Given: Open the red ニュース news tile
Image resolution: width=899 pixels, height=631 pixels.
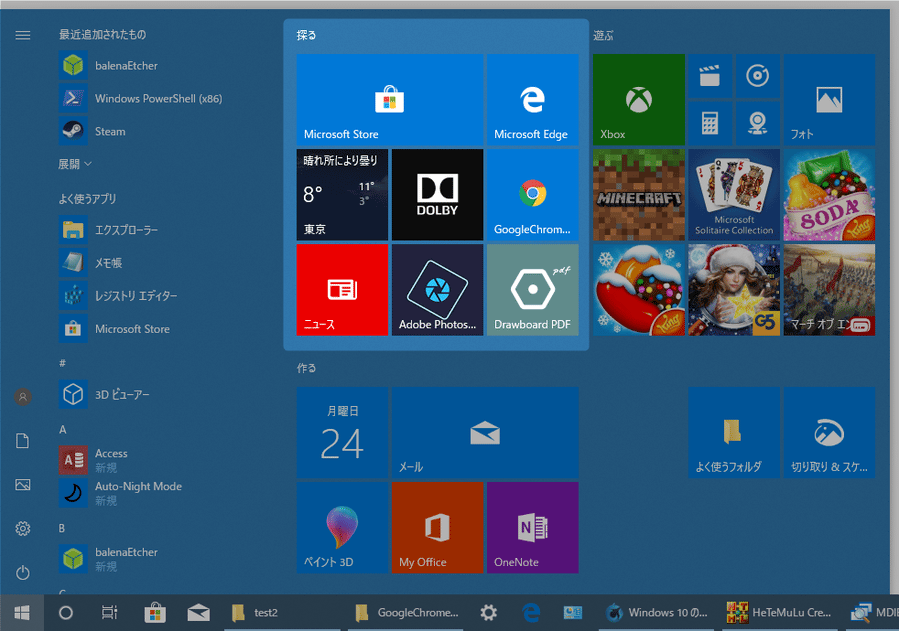Looking at the screenshot, I should coord(342,290).
